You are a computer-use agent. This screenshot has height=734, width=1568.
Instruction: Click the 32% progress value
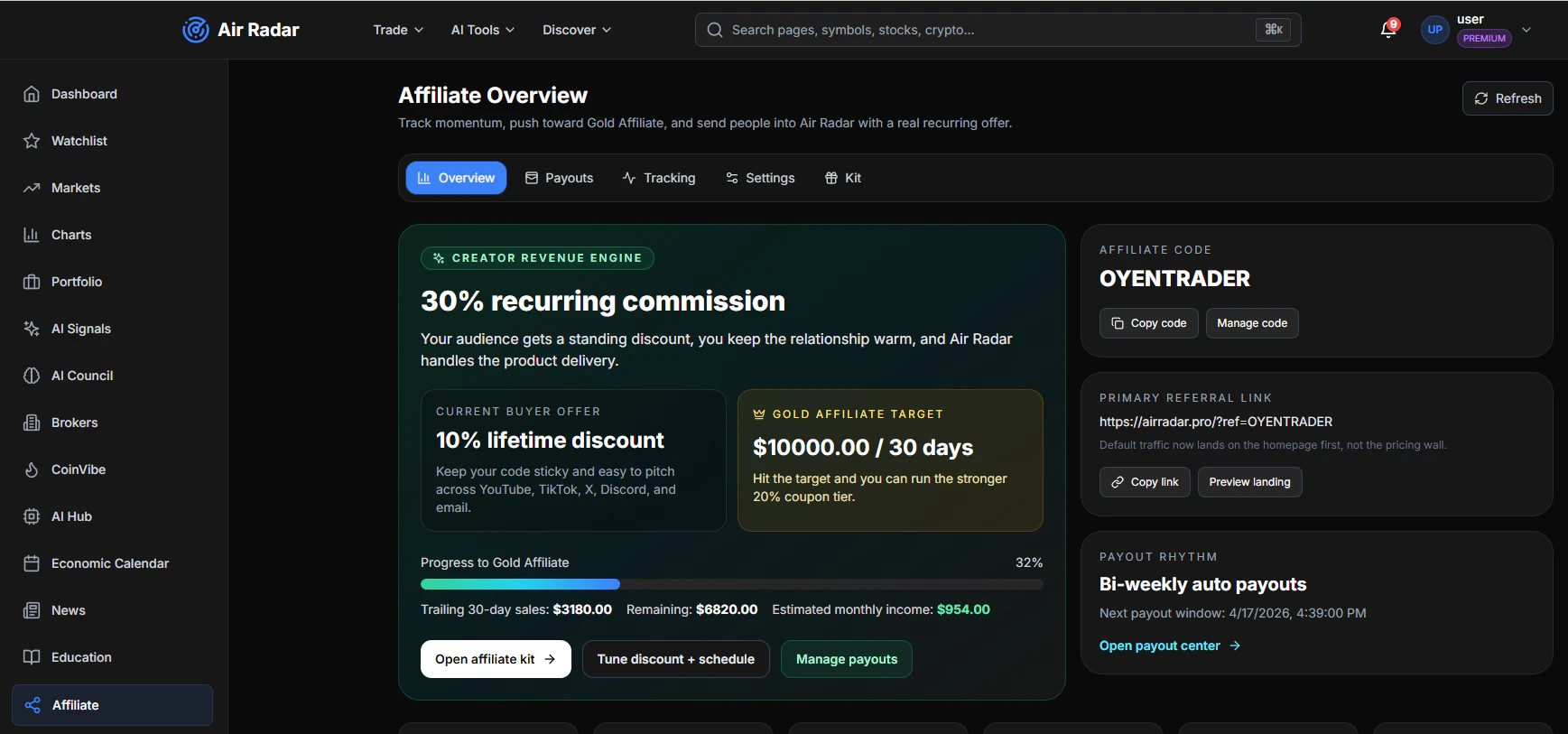[1029, 562]
